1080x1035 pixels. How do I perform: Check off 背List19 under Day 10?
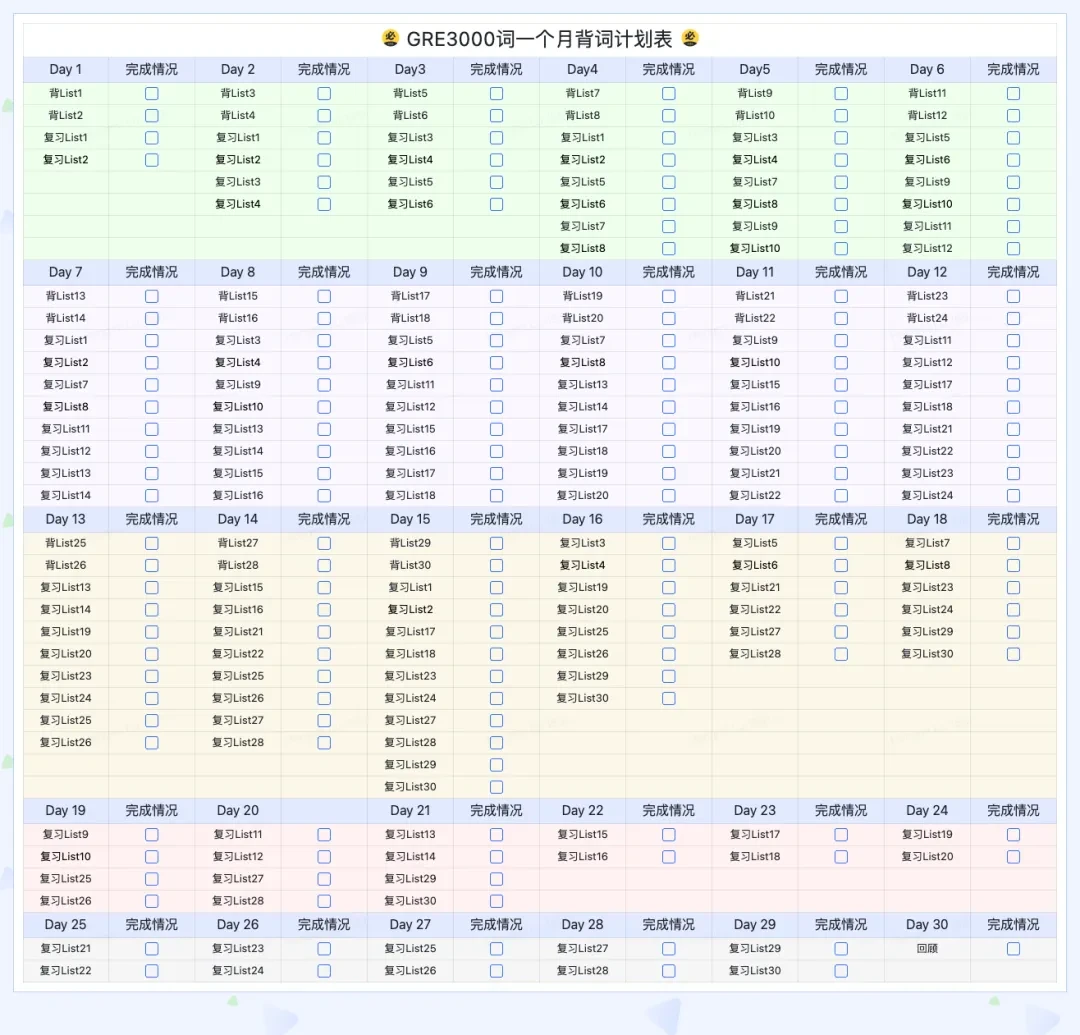tap(669, 296)
